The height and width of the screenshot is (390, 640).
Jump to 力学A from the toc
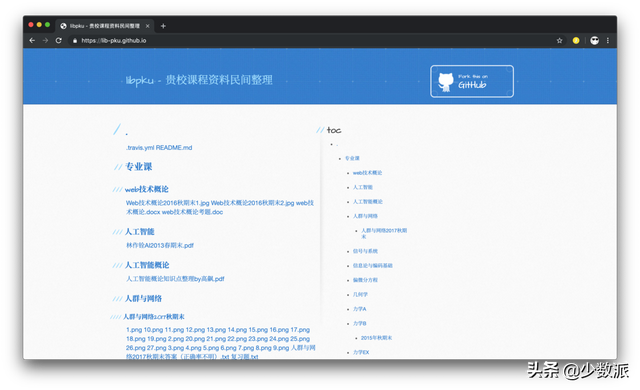pyautogui.click(x=359, y=309)
